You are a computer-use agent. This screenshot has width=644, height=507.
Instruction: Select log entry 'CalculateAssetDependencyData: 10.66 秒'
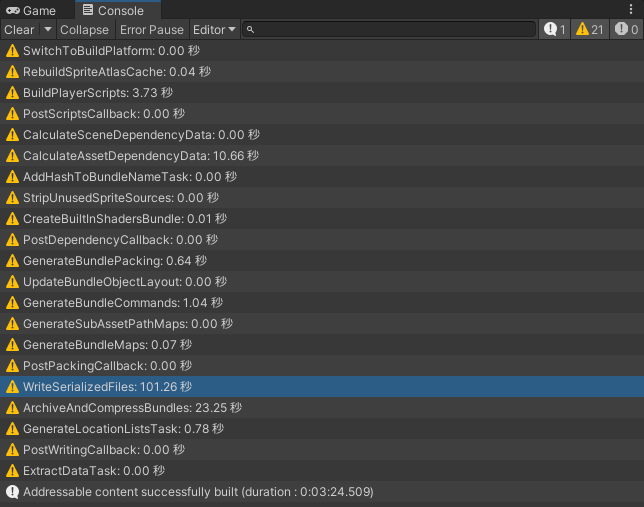[322, 156]
